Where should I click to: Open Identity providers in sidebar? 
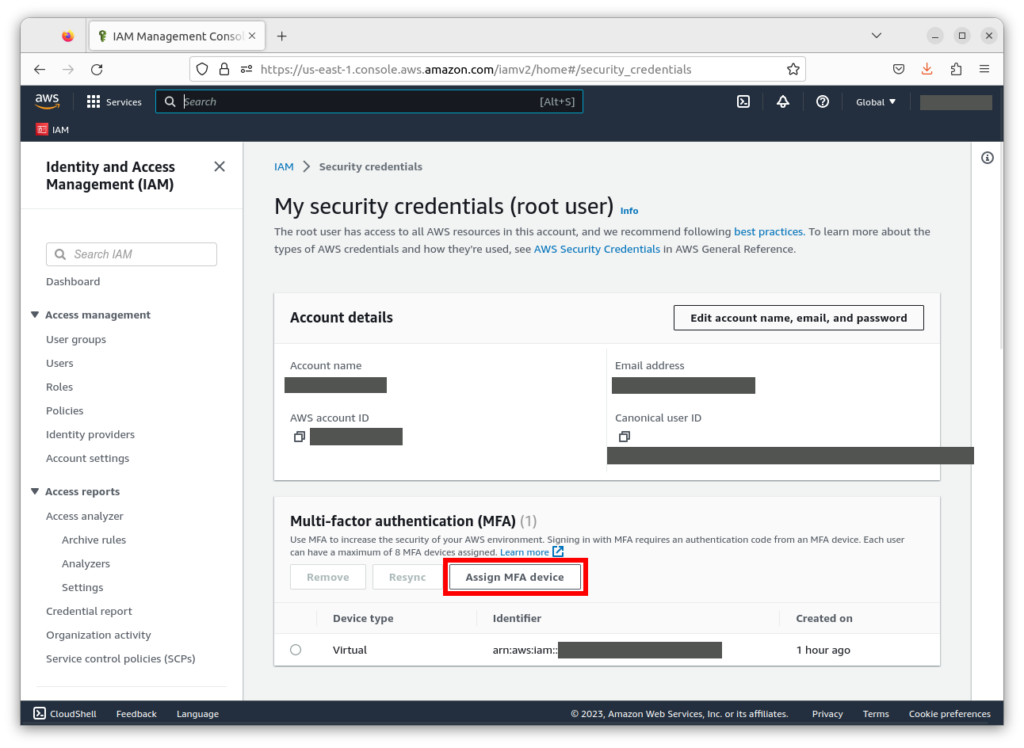tap(90, 434)
